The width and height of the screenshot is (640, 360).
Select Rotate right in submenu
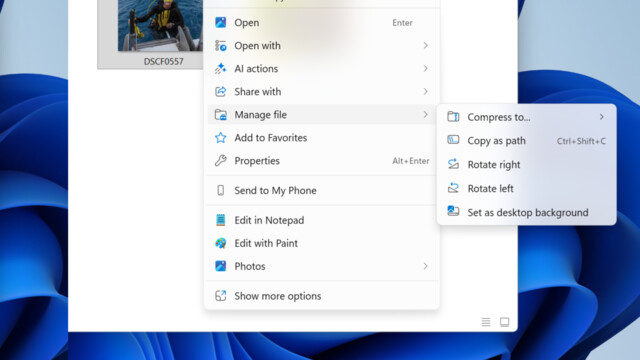tap(527, 164)
